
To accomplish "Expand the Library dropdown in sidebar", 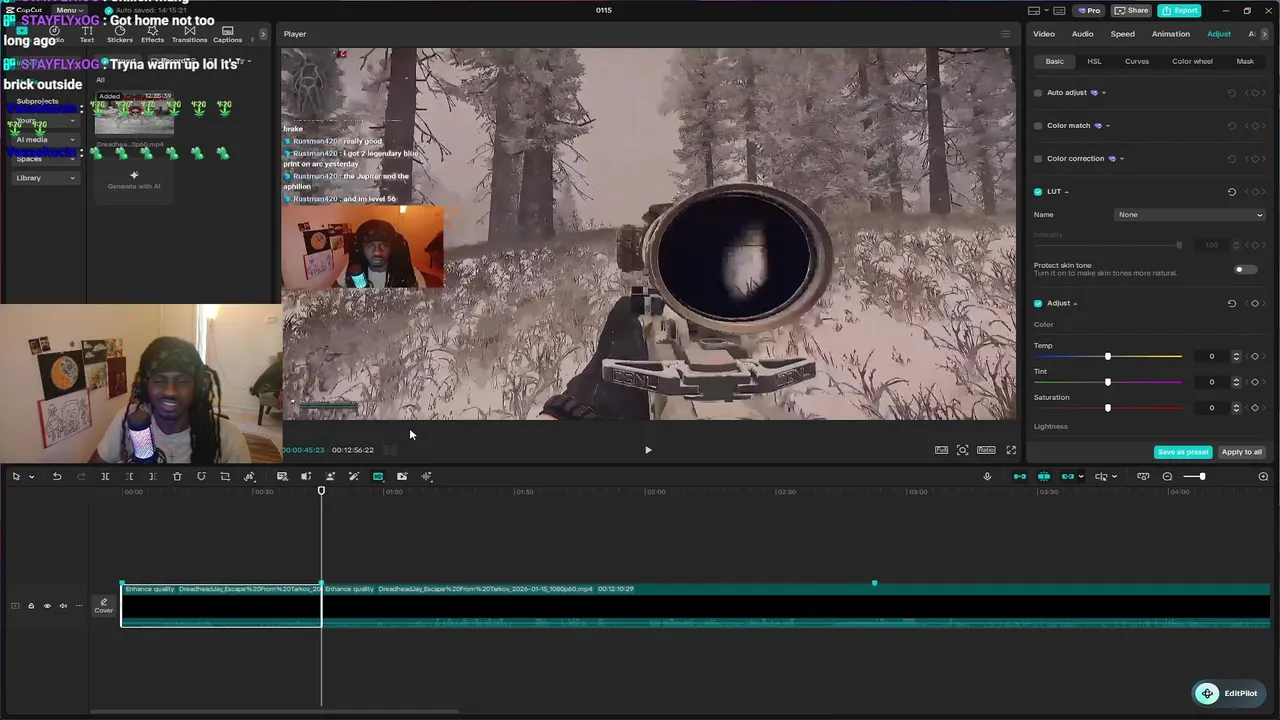I will tap(72, 179).
